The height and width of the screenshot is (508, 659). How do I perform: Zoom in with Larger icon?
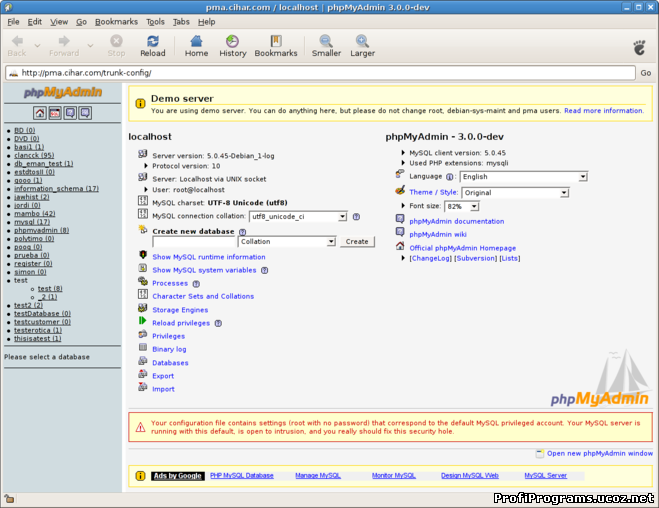tap(362, 41)
